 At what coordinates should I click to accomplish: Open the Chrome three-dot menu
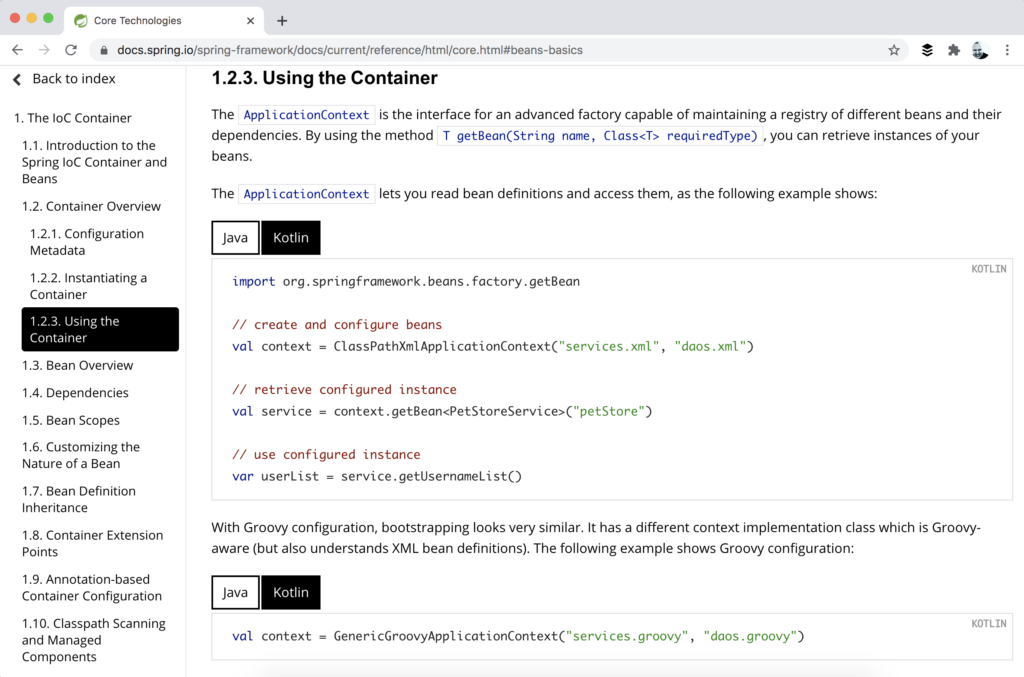tap(1007, 50)
